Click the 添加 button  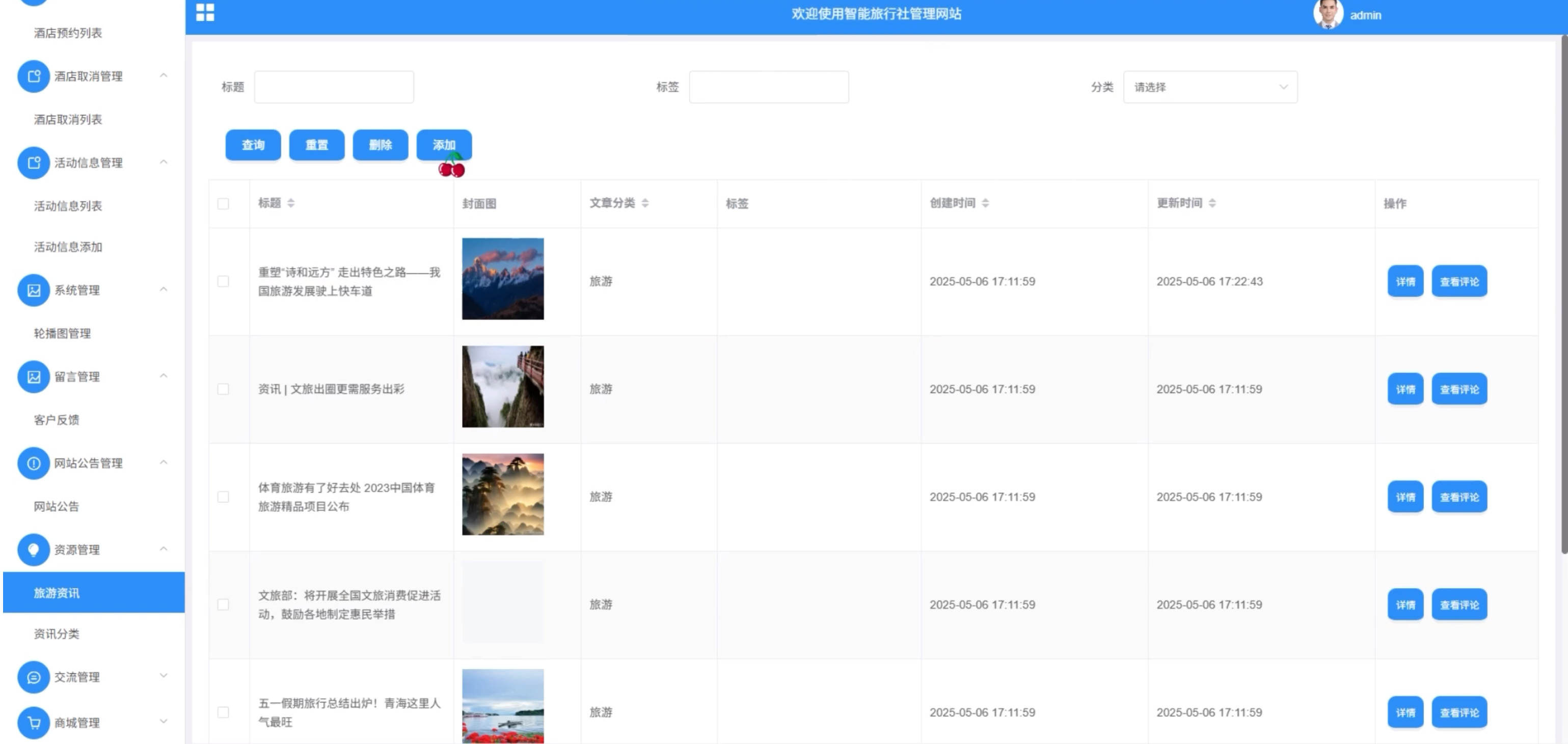coord(444,145)
